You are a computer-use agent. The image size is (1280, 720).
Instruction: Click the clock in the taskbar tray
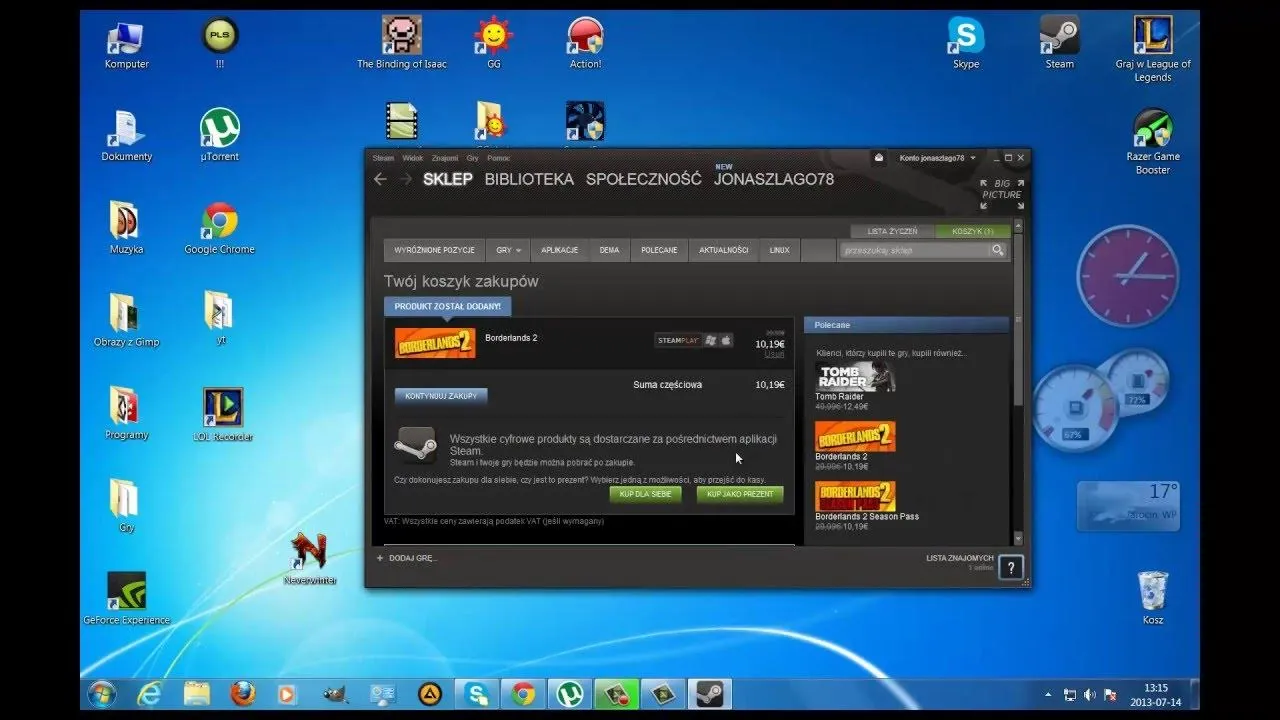[1156, 694]
